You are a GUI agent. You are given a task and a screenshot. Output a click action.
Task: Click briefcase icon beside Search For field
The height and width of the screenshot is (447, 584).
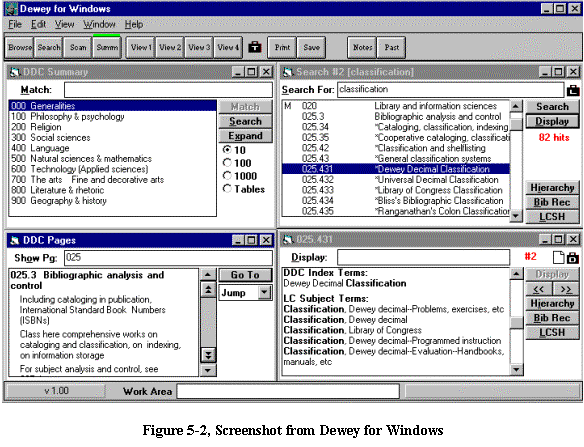[573, 90]
